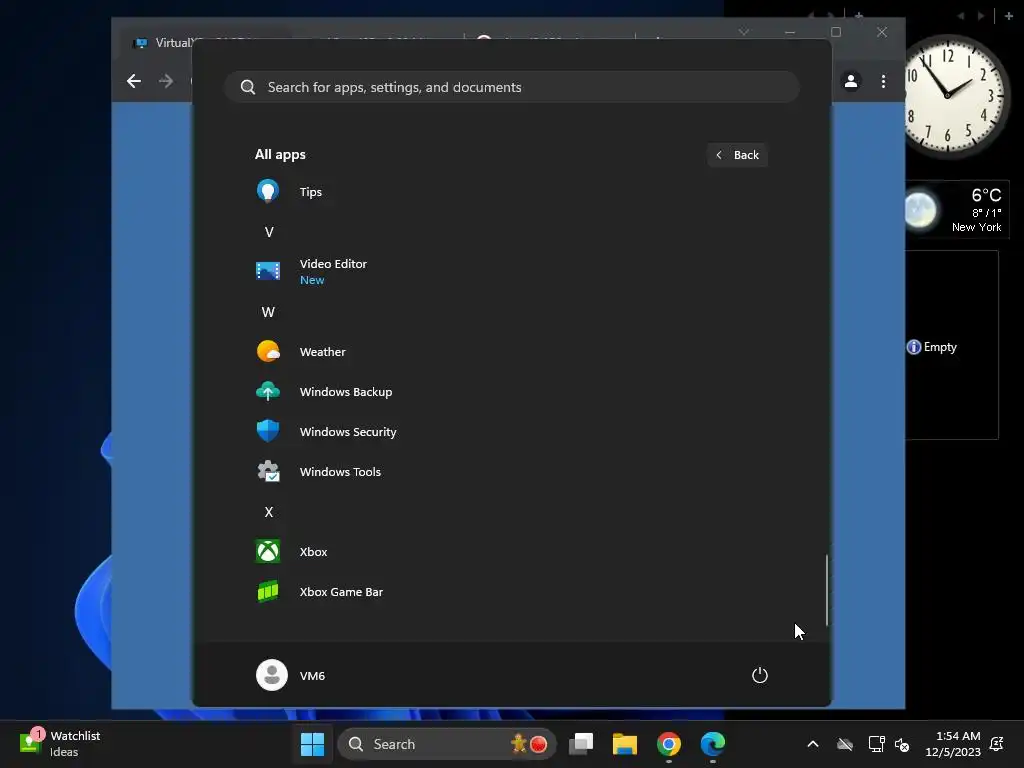Image resolution: width=1024 pixels, height=768 pixels.
Task: Open Windows Security shield icon
Action: pos(268,431)
